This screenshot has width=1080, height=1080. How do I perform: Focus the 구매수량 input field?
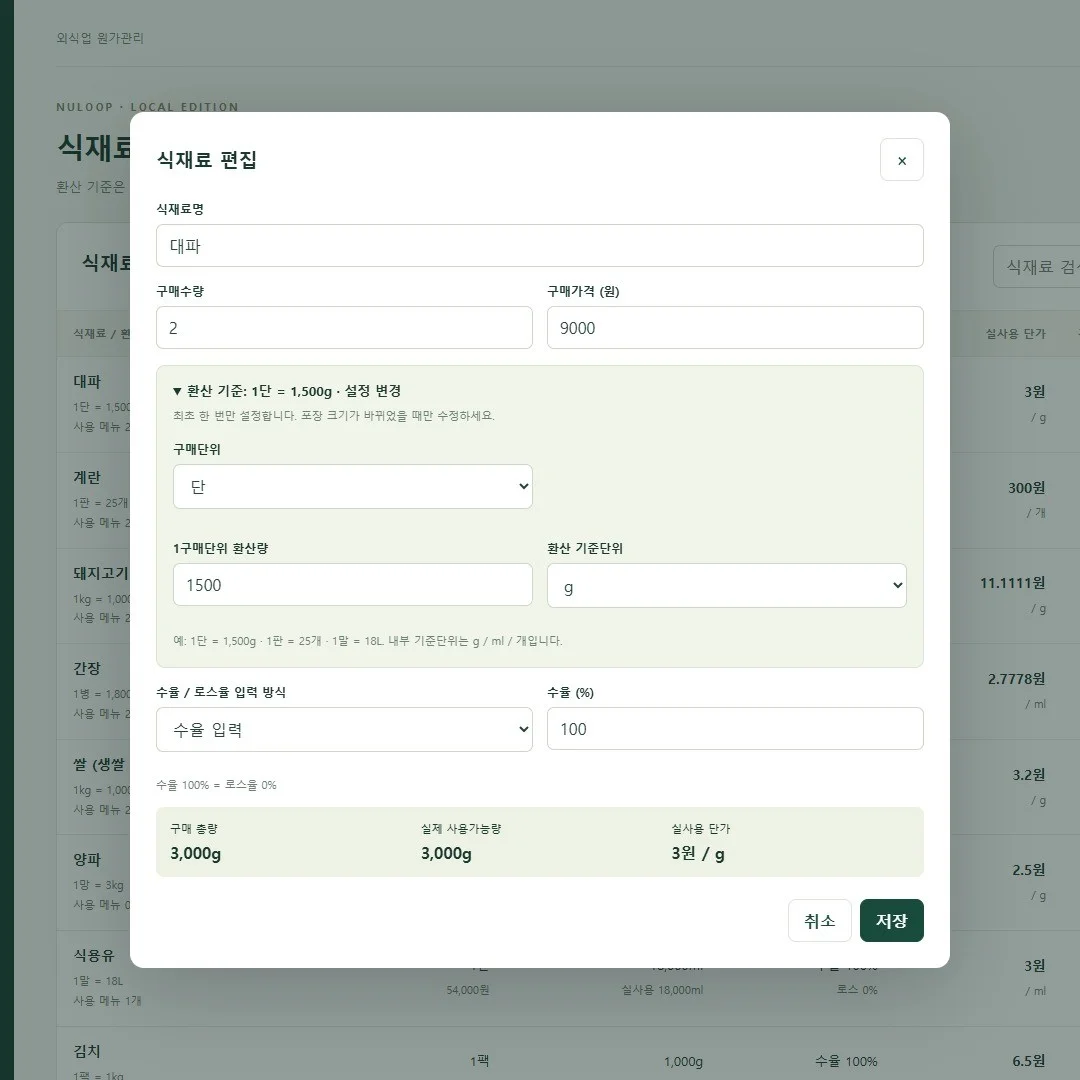point(344,328)
